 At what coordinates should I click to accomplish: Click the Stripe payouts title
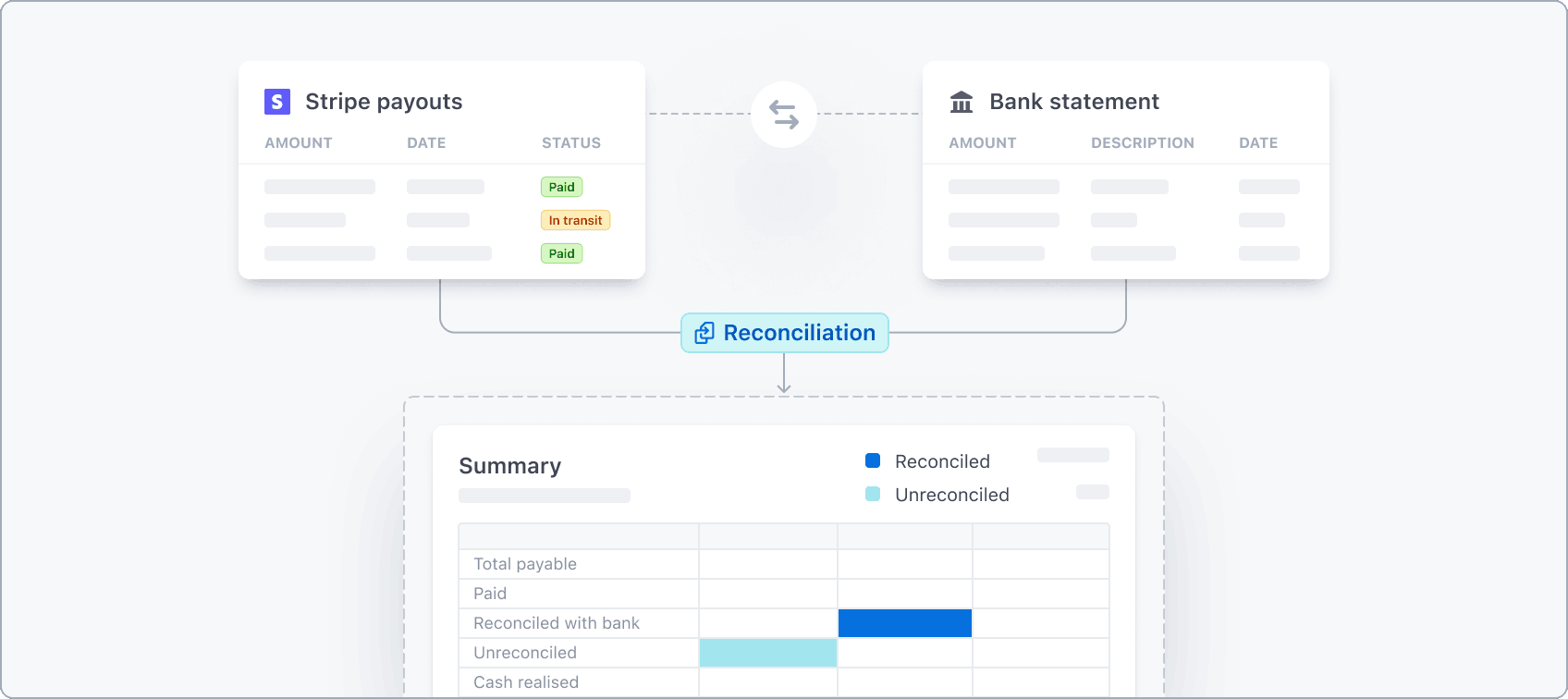pyautogui.click(x=384, y=102)
